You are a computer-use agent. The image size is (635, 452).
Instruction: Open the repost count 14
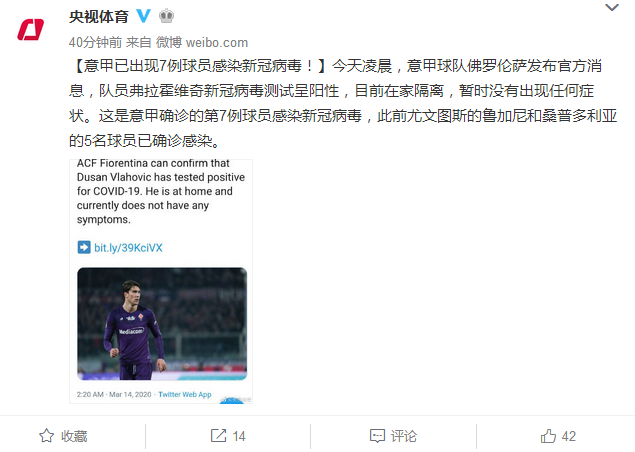[x=239, y=436]
